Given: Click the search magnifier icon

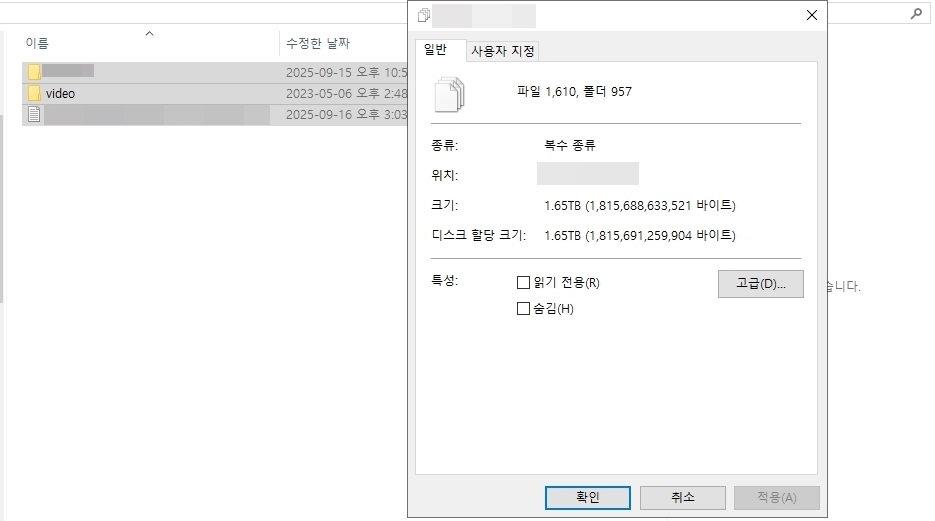Looking at the screenshot, I should coord(917,13).
